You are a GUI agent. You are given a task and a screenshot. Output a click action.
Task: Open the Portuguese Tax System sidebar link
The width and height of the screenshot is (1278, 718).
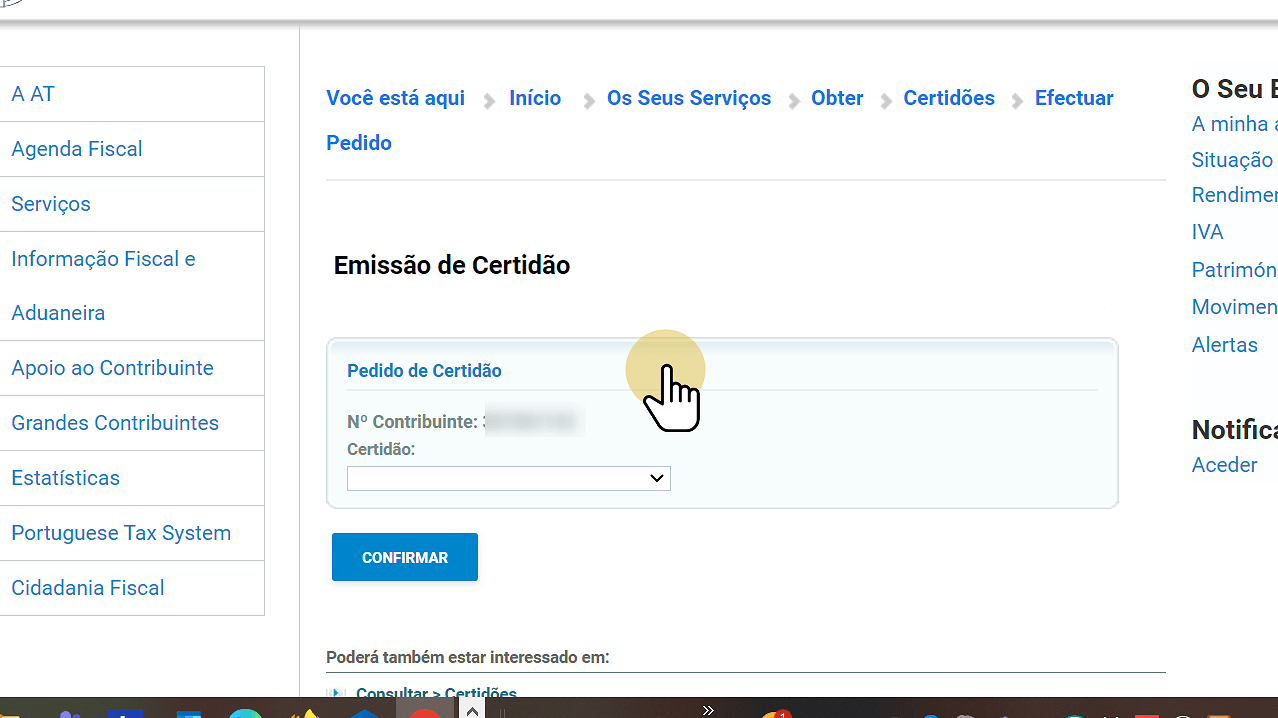[x=120, y=533]
